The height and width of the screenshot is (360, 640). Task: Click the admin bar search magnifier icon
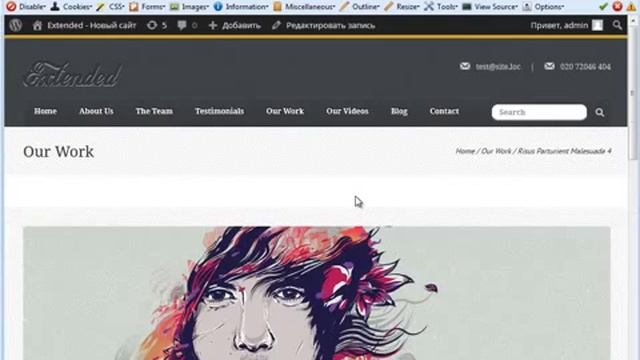pyautogui.click(x=618, y=25)
